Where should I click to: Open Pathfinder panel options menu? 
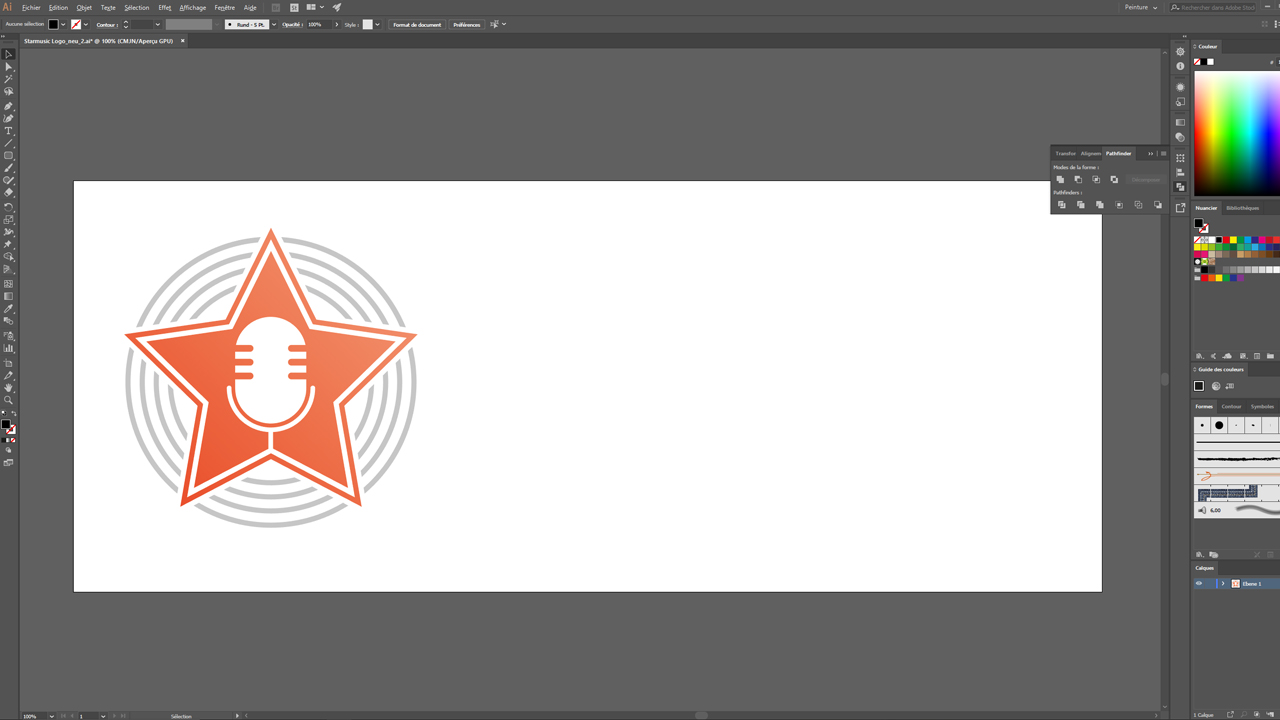point(1163,153)
